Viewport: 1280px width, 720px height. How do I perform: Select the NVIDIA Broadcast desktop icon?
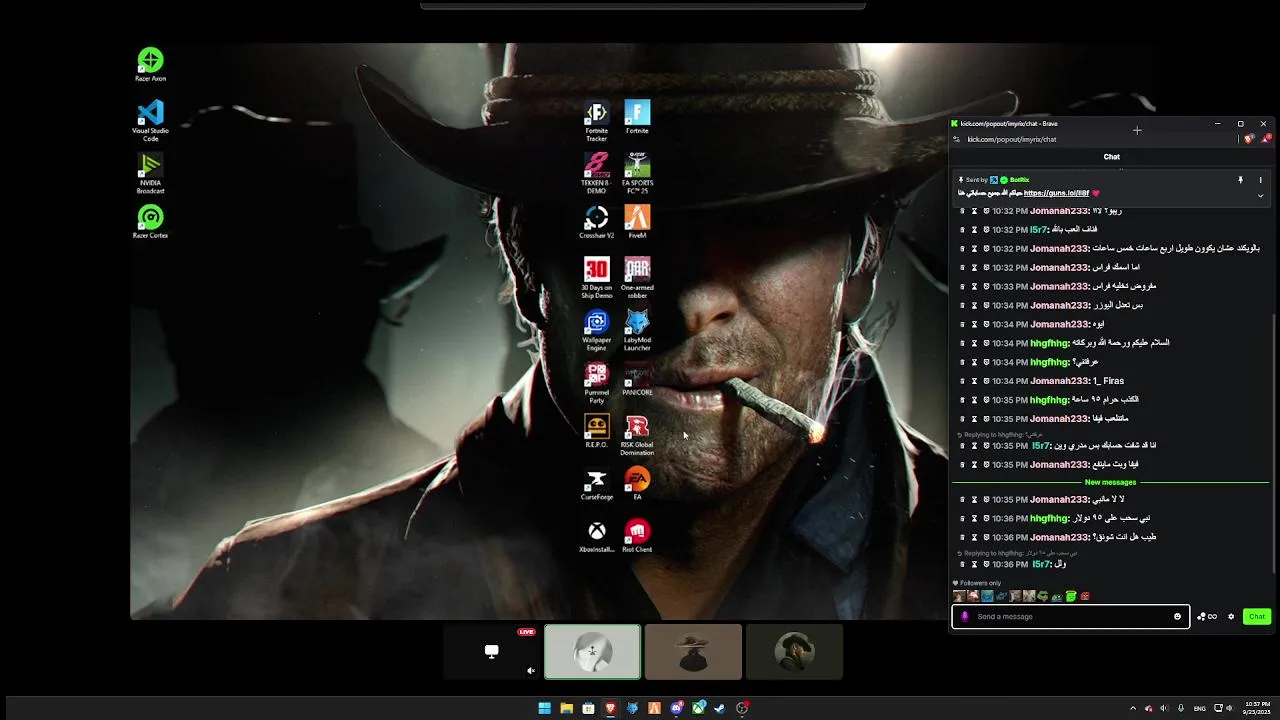point(150,173)
